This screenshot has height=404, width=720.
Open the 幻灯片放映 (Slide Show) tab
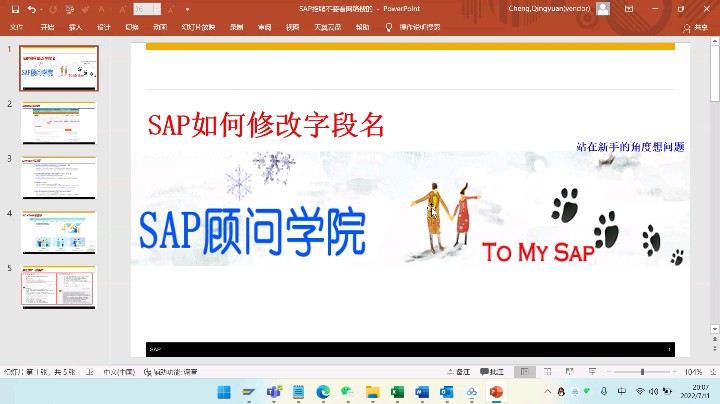click(x=198, y=27)
